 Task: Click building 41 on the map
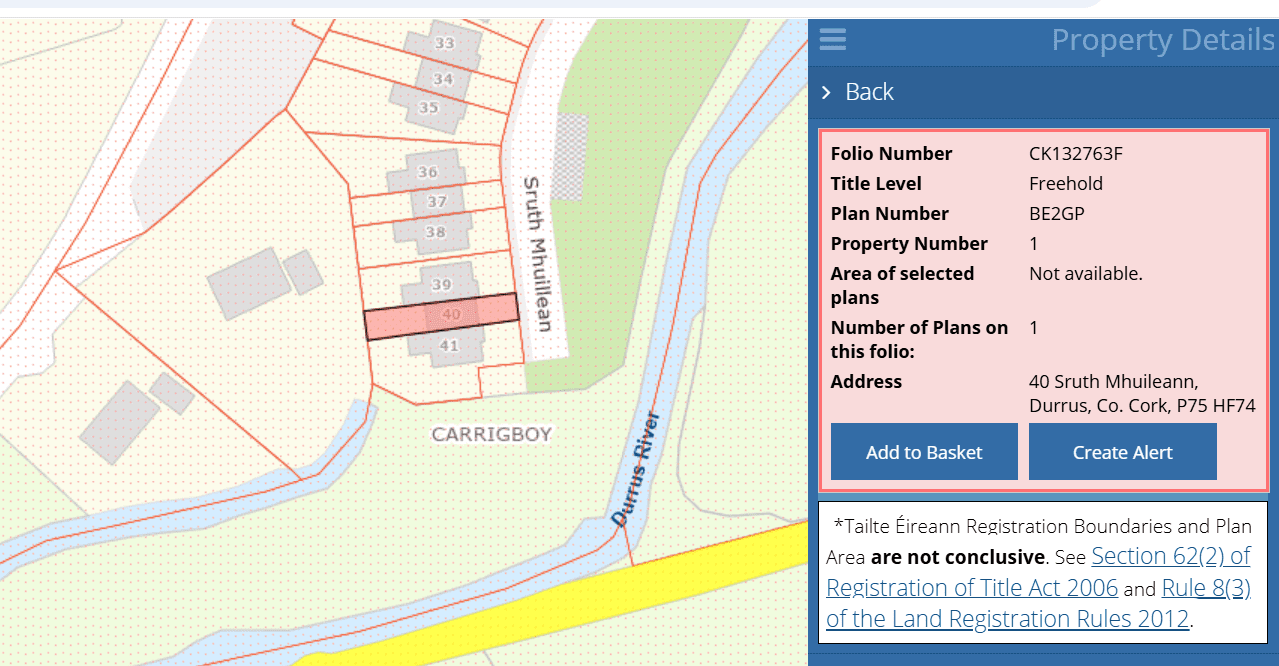tap(449, 346)
